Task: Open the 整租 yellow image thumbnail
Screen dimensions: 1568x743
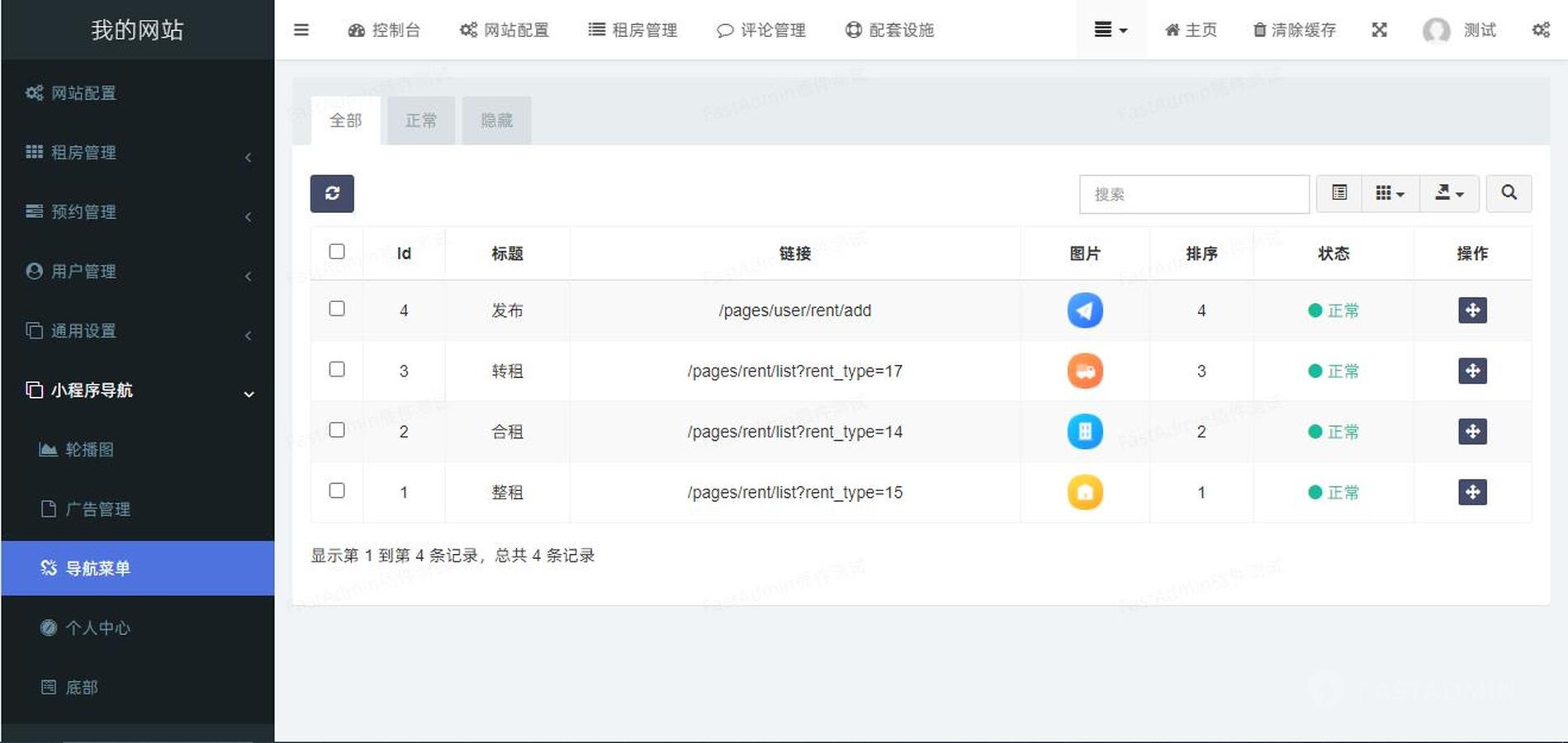Action: point(1085,493)
